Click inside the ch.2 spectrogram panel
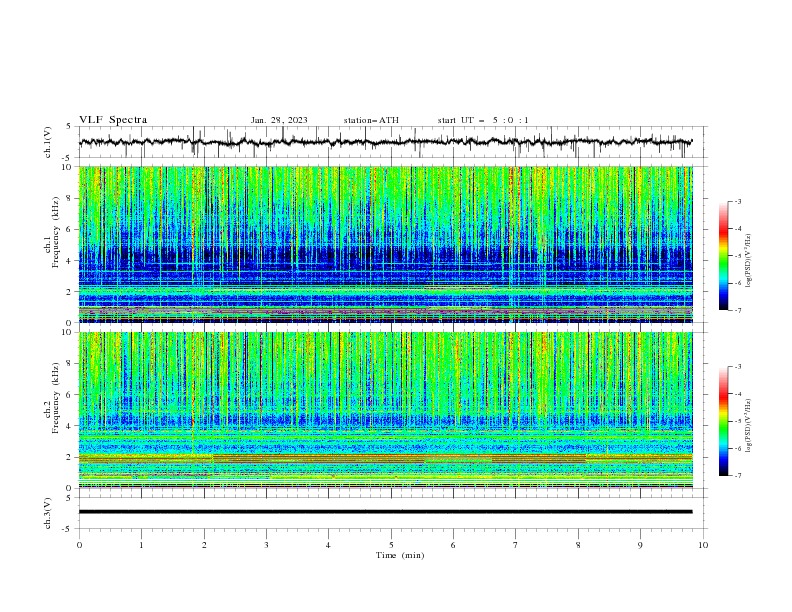Screen dimensions: 792x612 (x=385, y=410)
